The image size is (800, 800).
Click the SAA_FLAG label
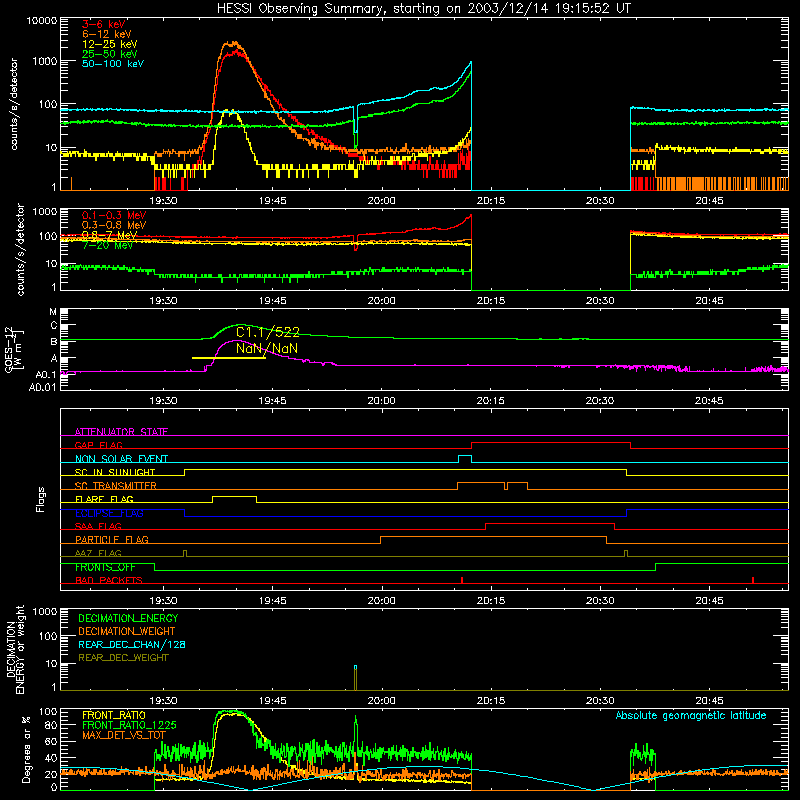pyautogui.click(x=98, y=526)
